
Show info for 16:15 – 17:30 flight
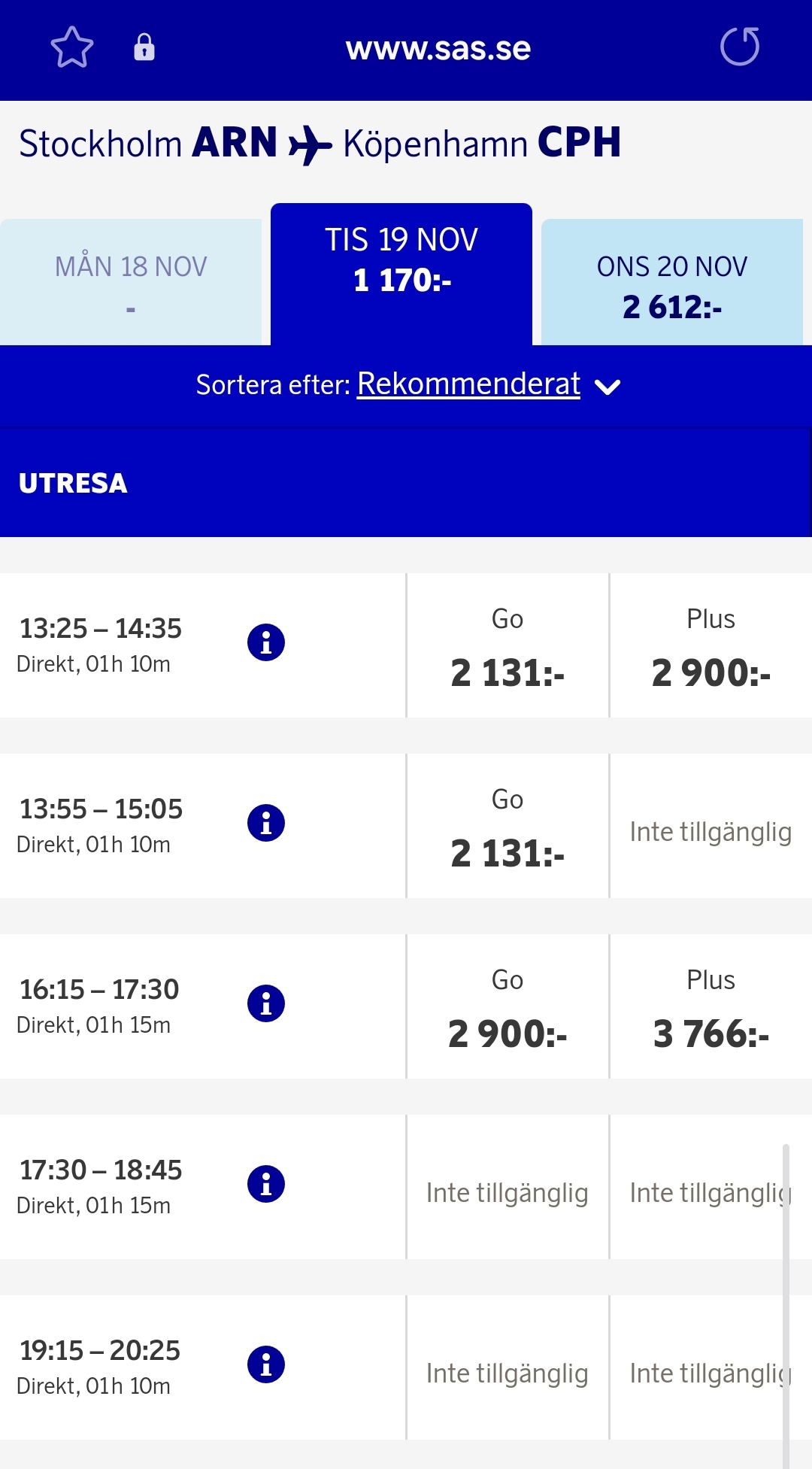click(x=266, y=1003)
